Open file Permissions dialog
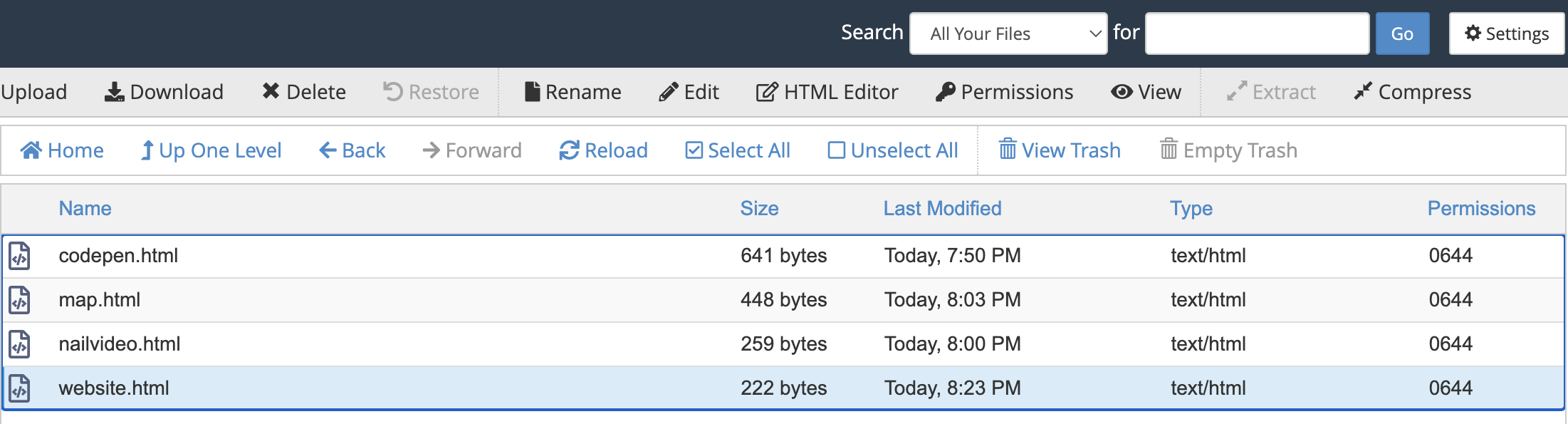Screen dimensions: 1568x424 pos(1004,92)
